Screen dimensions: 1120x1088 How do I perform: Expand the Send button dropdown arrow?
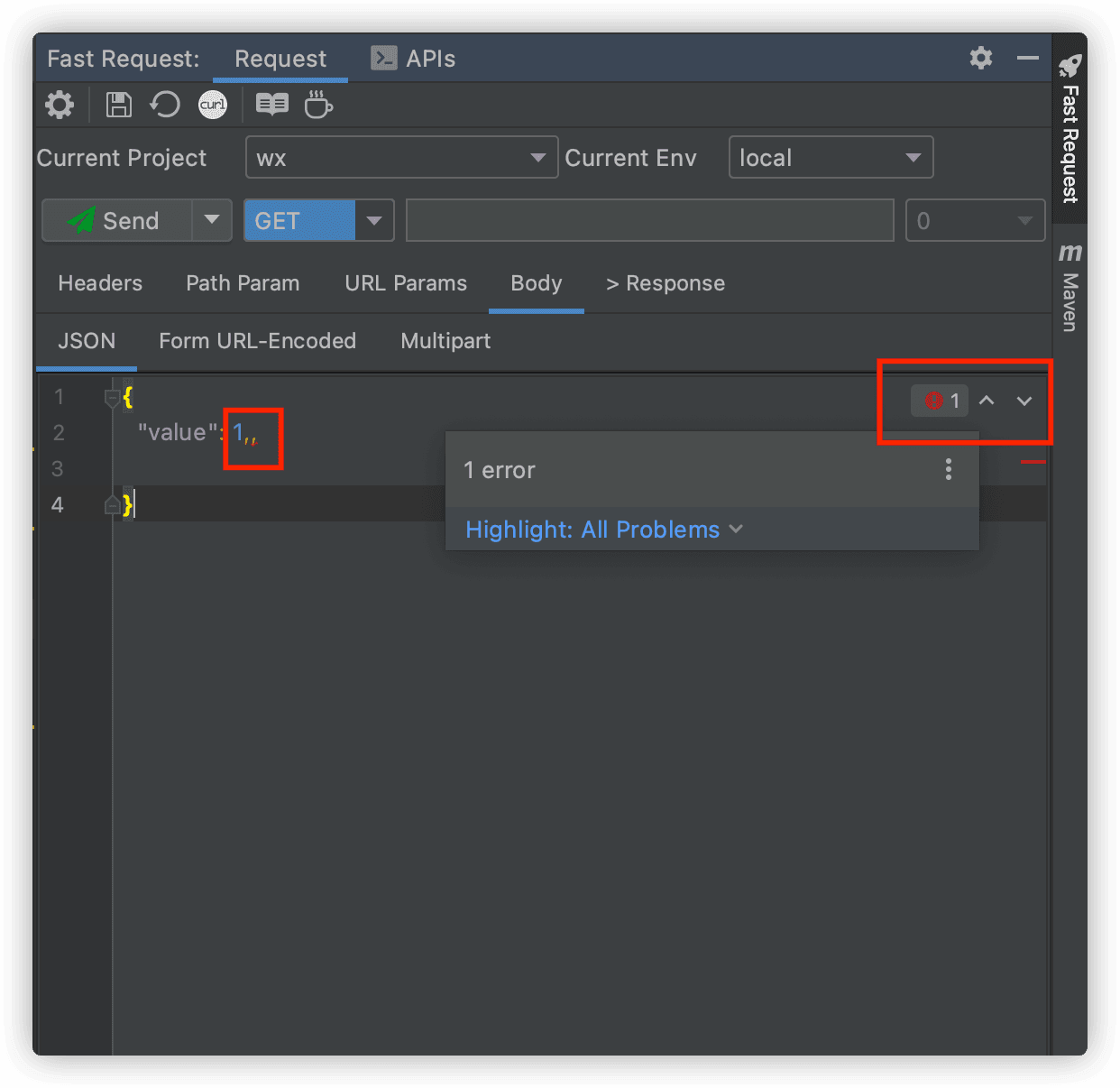coord(212,220)
